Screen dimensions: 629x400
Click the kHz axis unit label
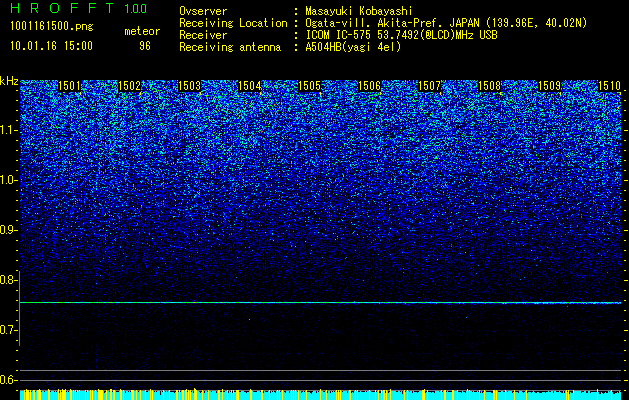[x=9, y=81]
